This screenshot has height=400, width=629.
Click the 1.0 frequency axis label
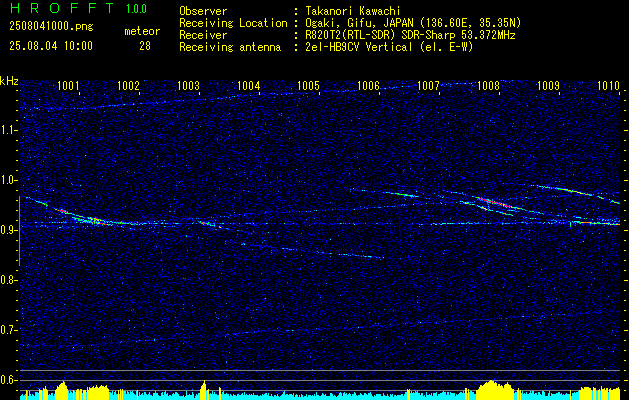tap(9, 180)
